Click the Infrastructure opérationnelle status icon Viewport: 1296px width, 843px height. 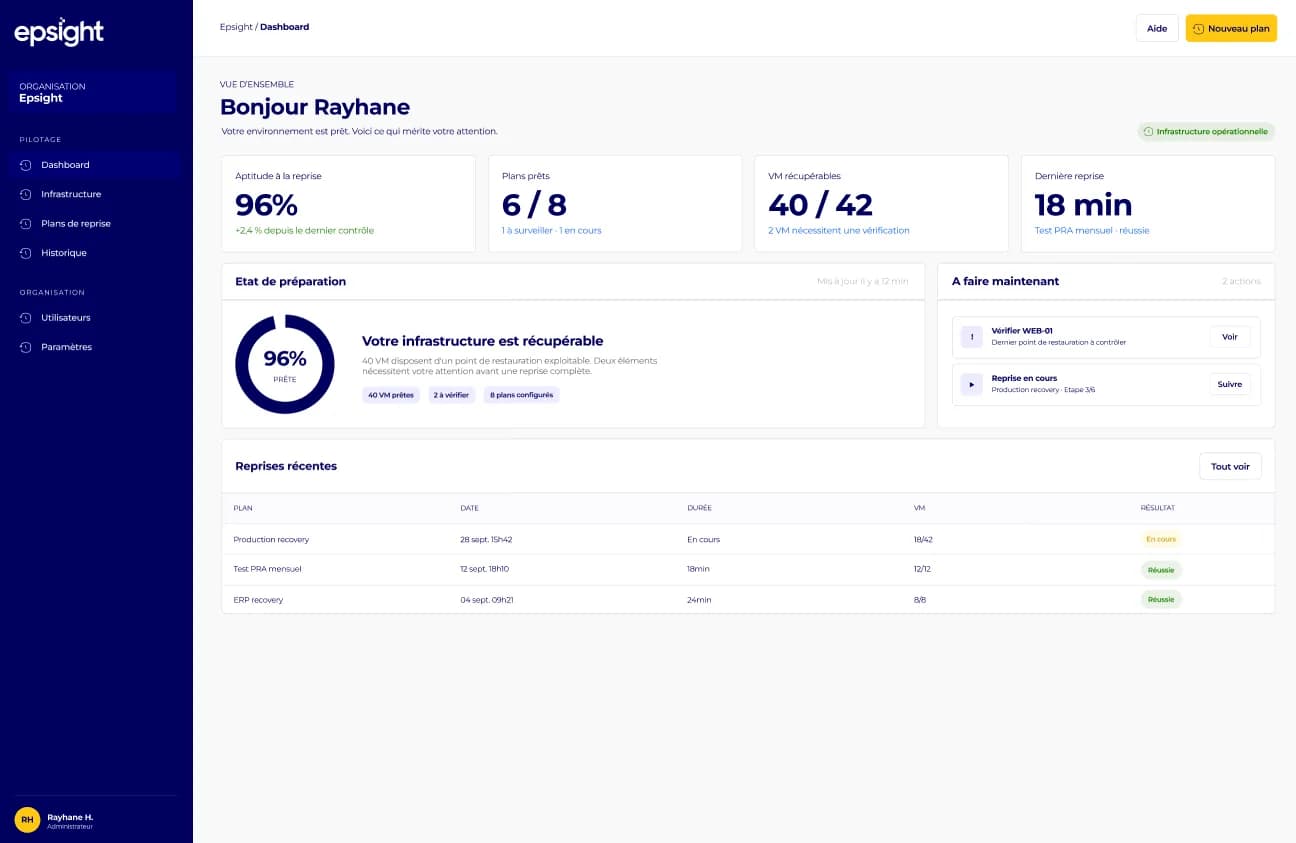1148,131
